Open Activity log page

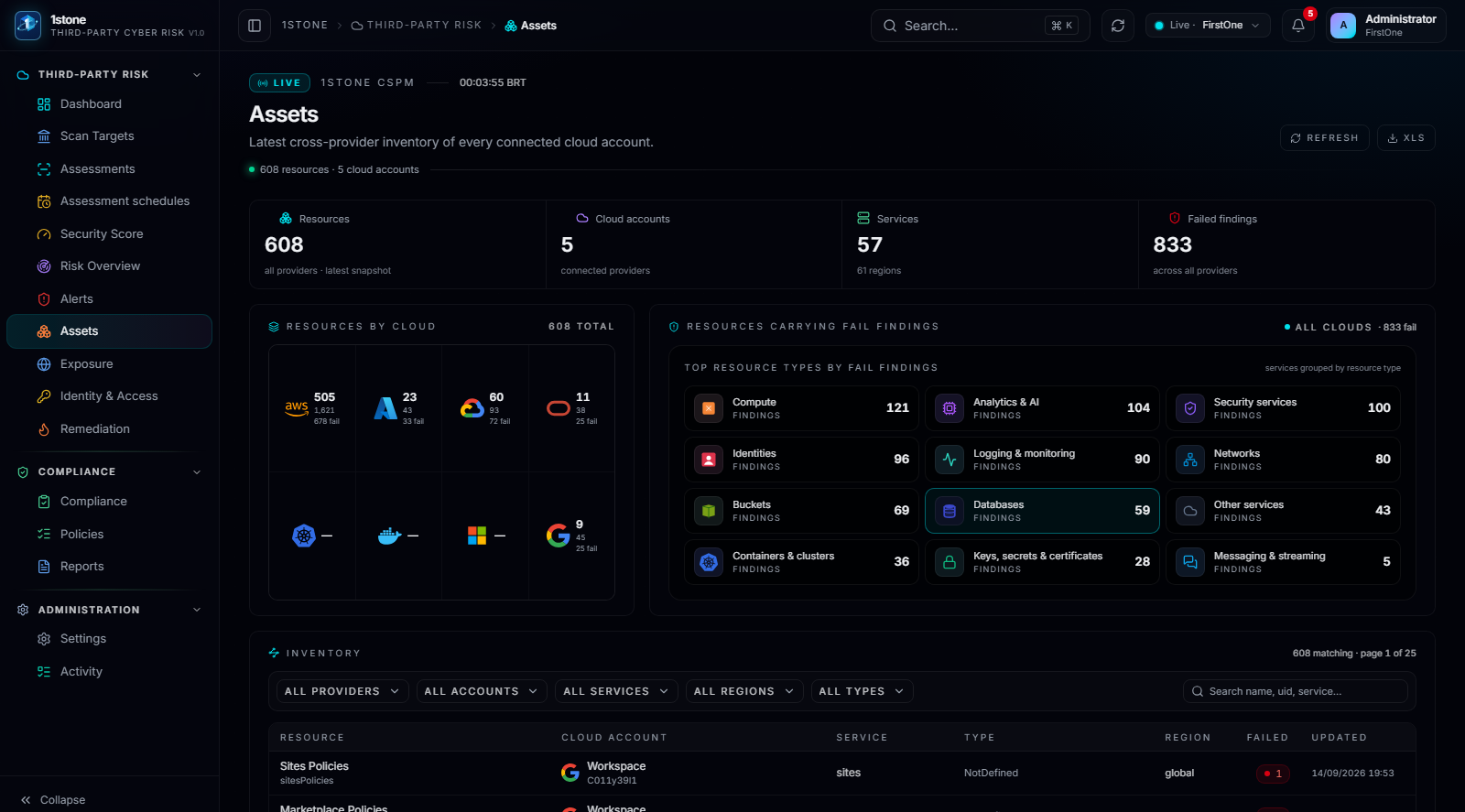pos(110,672)
